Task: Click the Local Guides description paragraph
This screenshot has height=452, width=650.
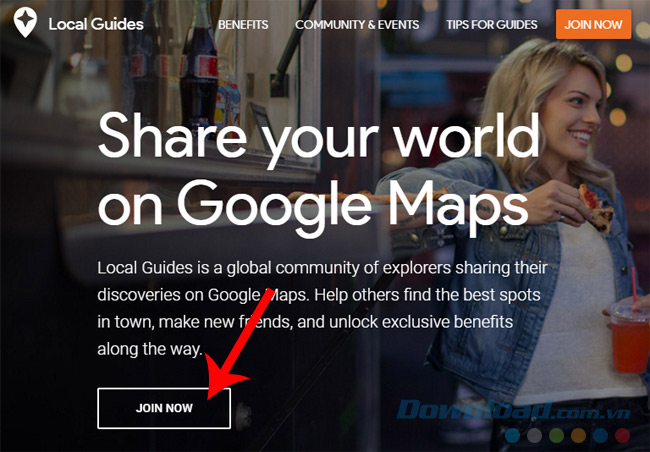Action: pos(323,308)
